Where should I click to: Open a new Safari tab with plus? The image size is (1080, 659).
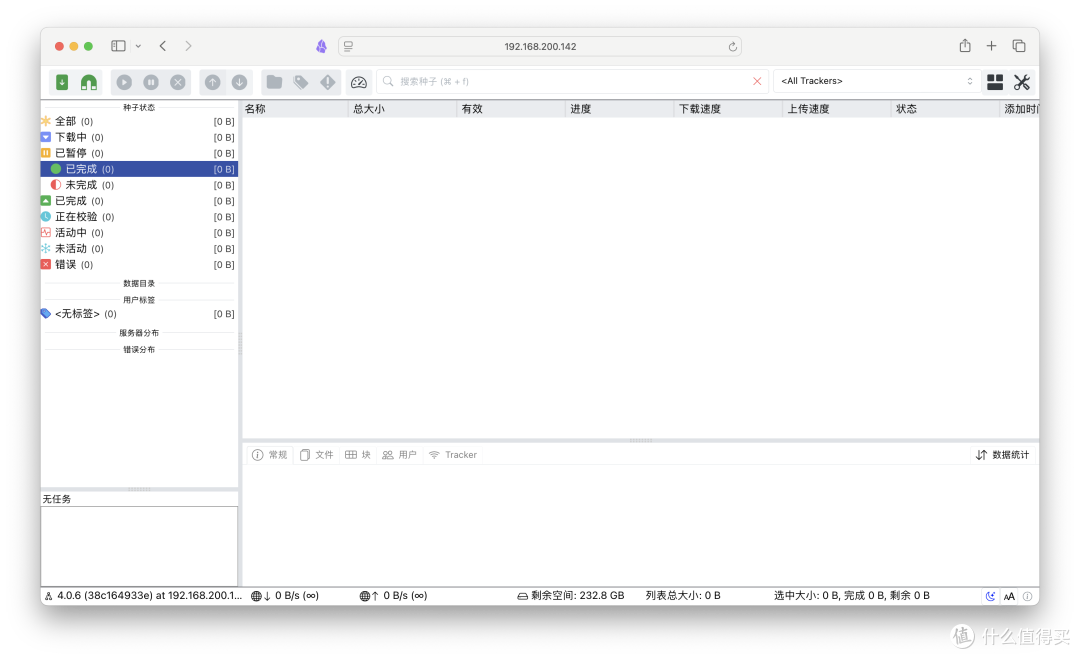click(991, 46)
